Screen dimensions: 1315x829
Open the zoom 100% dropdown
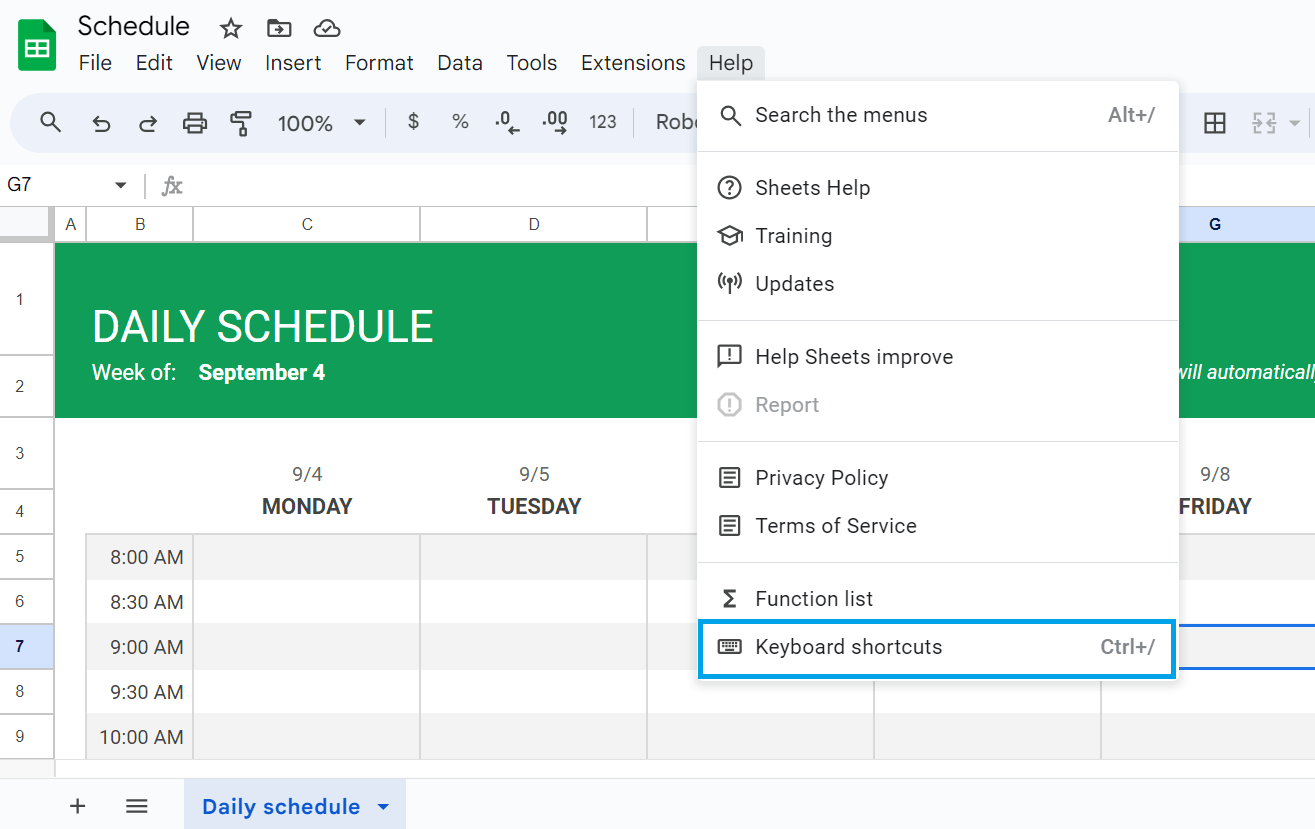(x=322, y=123)
